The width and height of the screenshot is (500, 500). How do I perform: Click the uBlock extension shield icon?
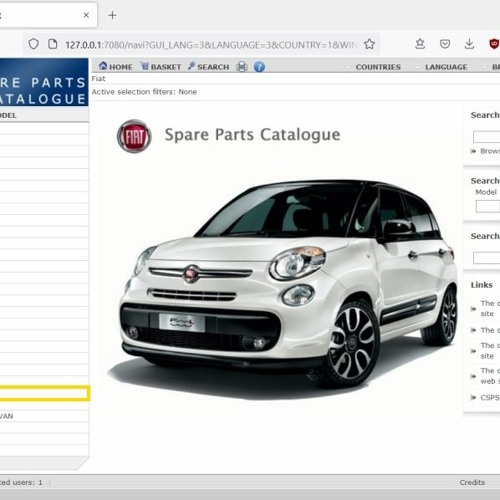494,44
